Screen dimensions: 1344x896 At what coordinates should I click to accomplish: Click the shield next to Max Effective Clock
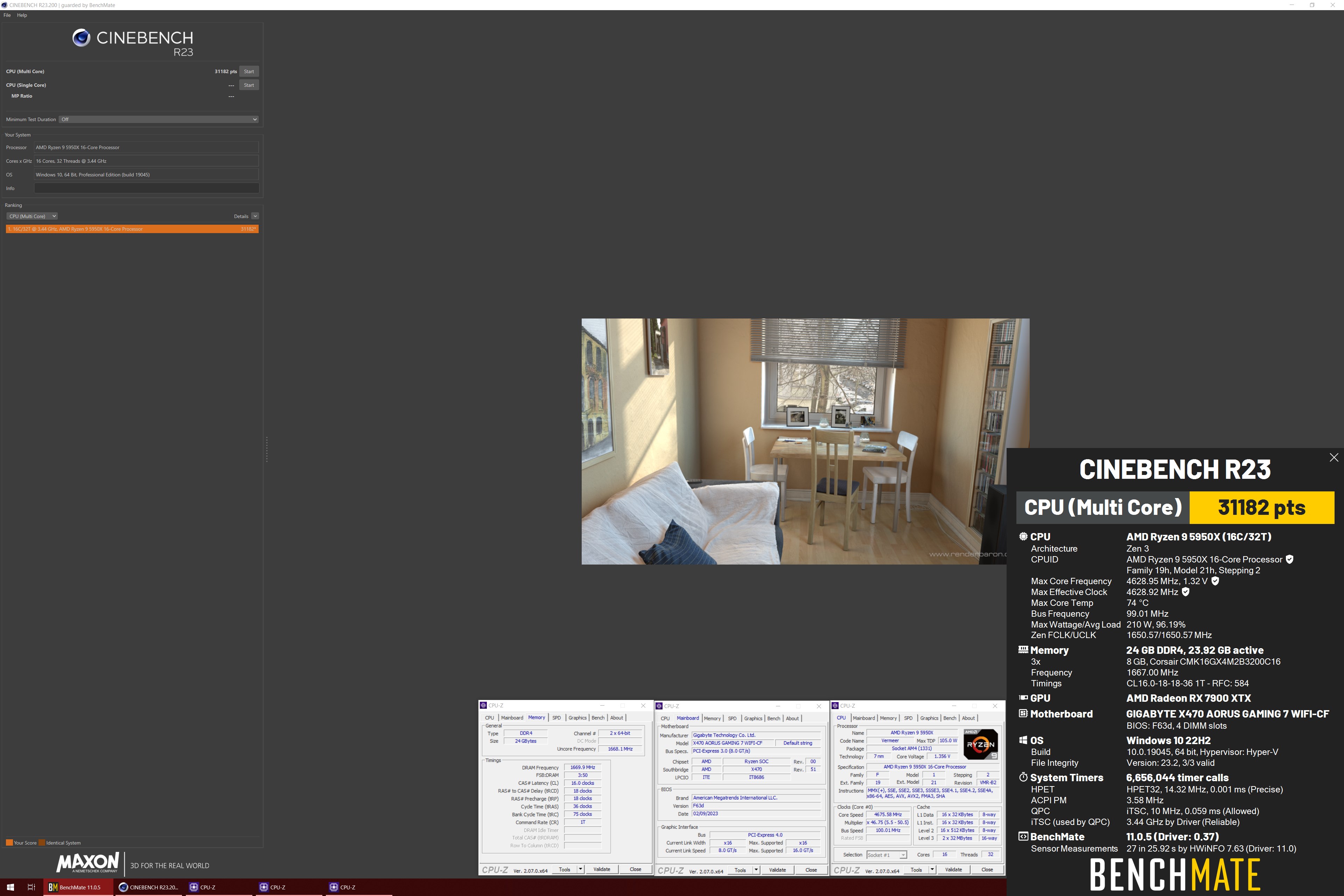pyautogui.click(x=1185, y=592)
